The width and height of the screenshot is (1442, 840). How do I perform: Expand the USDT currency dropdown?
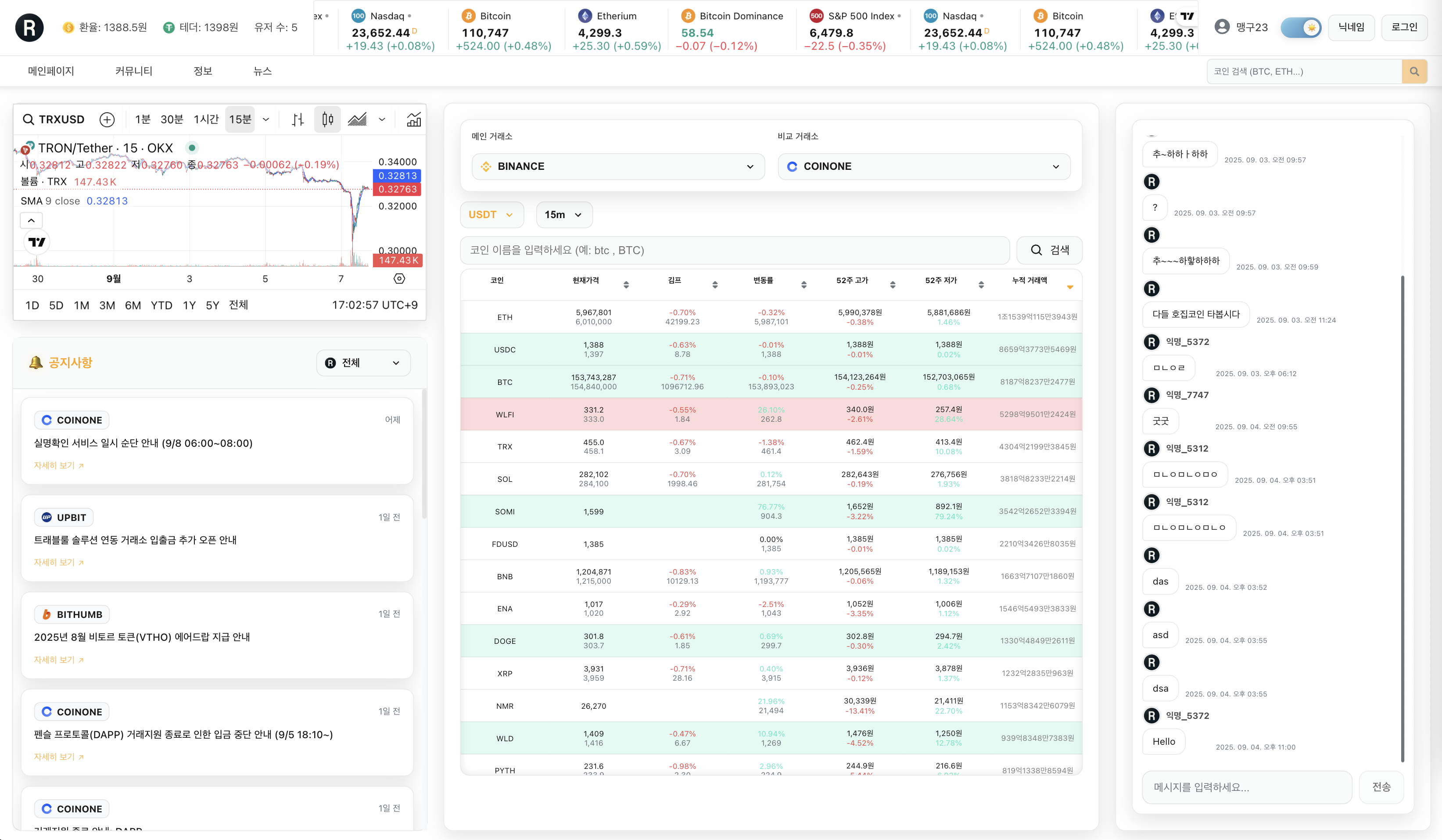pos(491,215)
